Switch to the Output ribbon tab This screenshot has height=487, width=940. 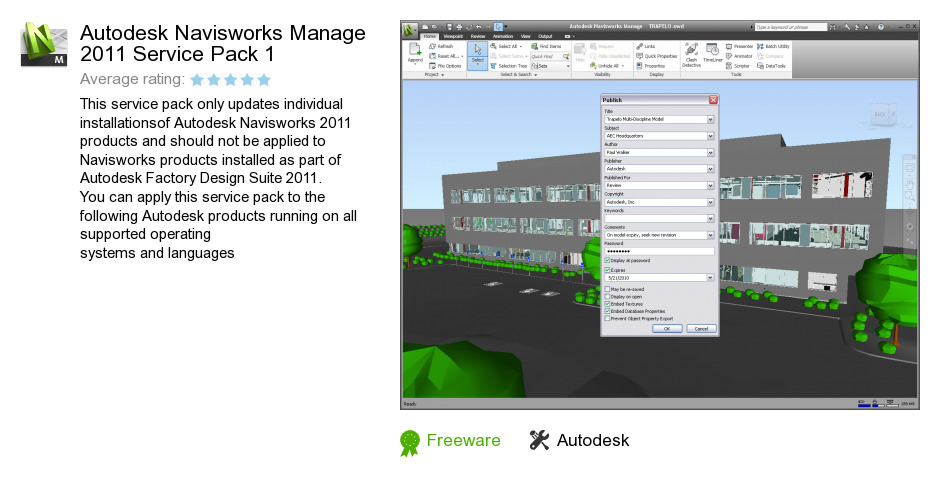click(545, 37)
